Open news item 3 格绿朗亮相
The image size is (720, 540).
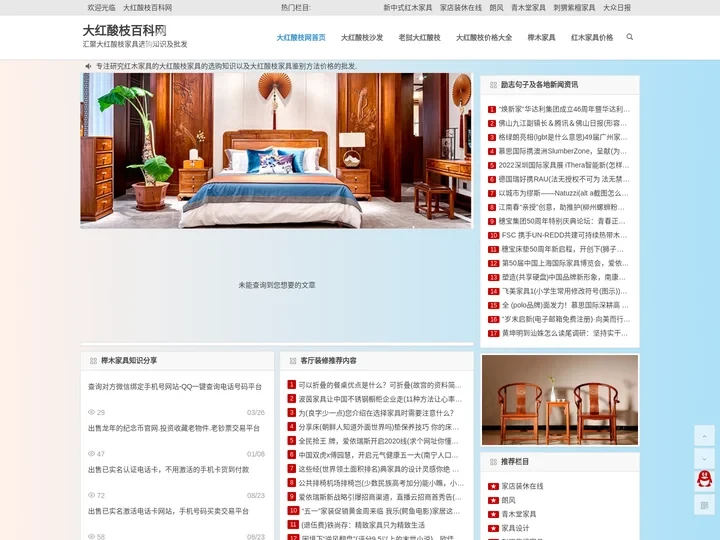[x=563, y=137]
